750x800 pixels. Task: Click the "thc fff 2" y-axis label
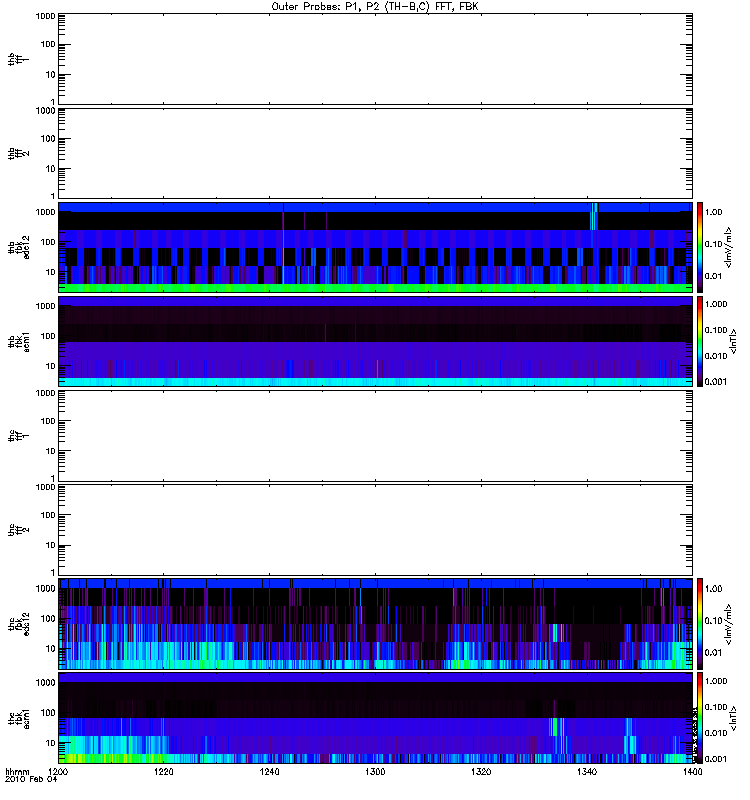point(18,530)
